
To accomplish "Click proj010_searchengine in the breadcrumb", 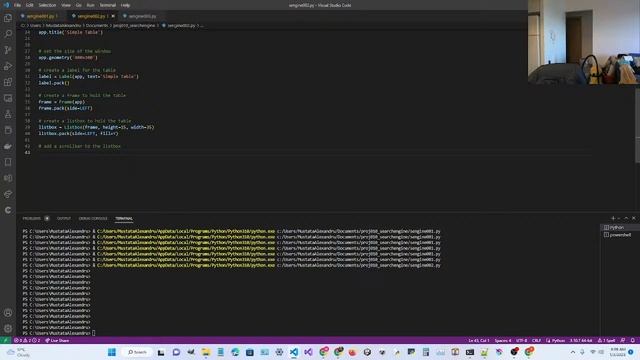I will coord(134,25).
